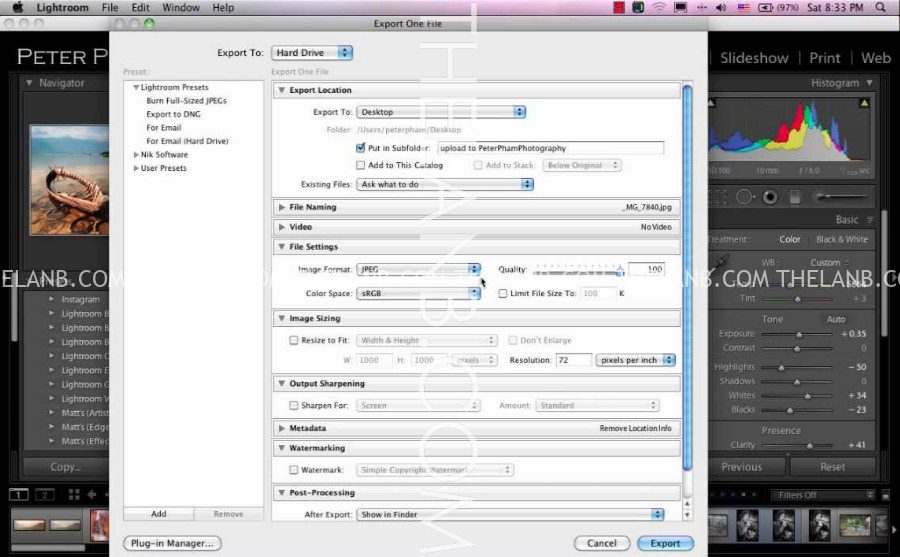Expand the File Naming section

pos(282,207)
